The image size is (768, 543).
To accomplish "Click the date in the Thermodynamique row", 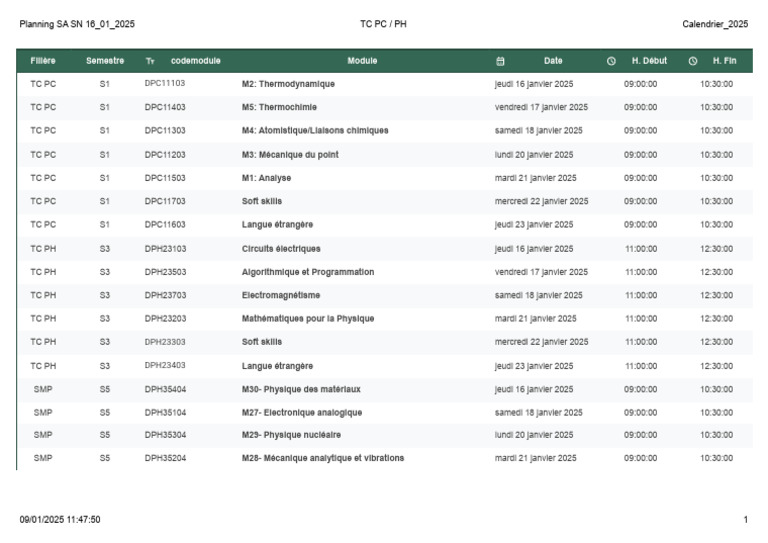I will [534, 84].
